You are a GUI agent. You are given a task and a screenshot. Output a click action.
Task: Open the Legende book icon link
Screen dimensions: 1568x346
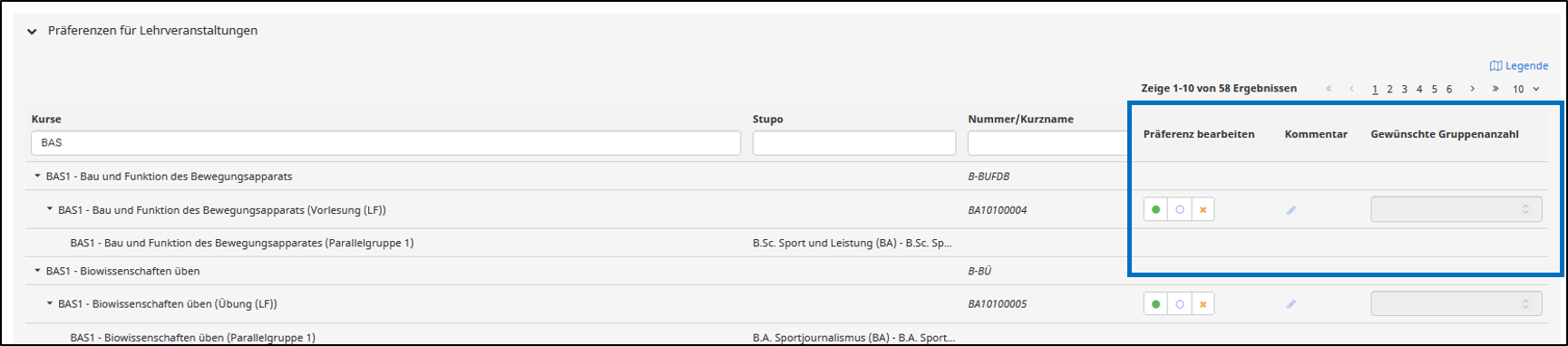1518,66
